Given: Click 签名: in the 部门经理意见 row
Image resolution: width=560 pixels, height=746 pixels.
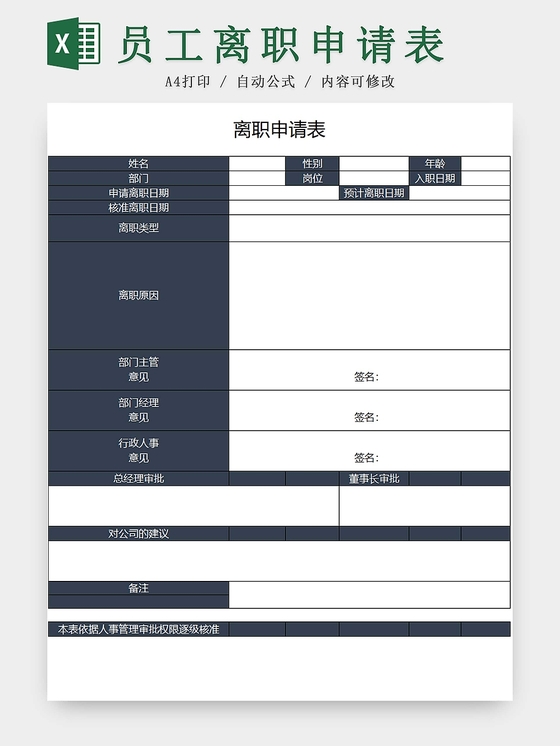Looking at the screenshot, I should pyautogui.click(x=366, y=418).
